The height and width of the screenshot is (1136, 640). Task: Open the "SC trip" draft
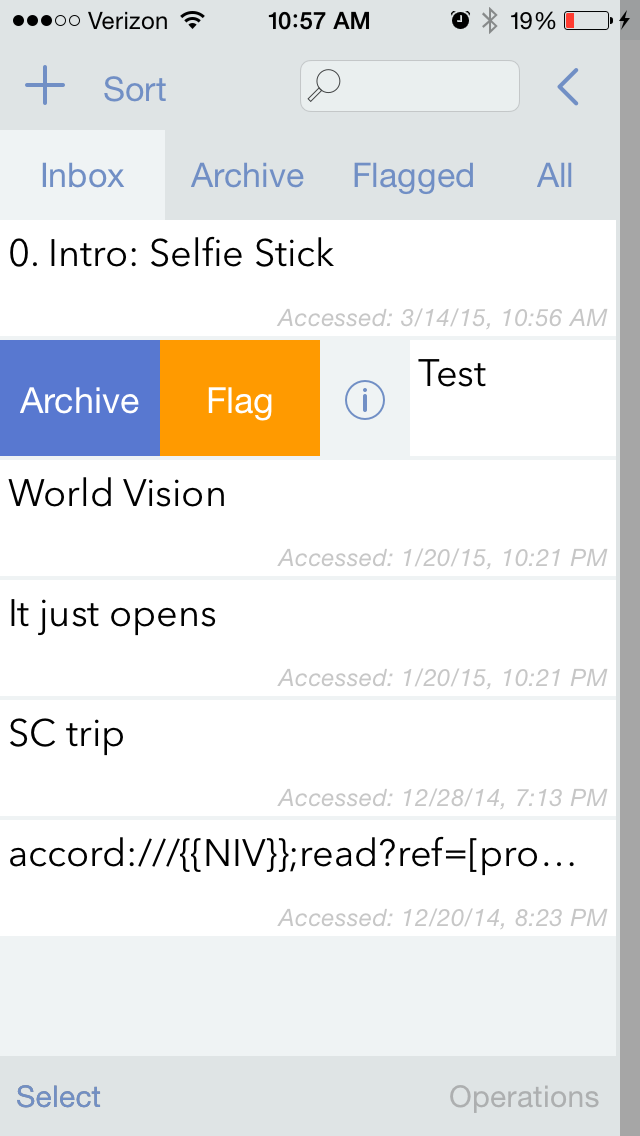click(308, 756)
